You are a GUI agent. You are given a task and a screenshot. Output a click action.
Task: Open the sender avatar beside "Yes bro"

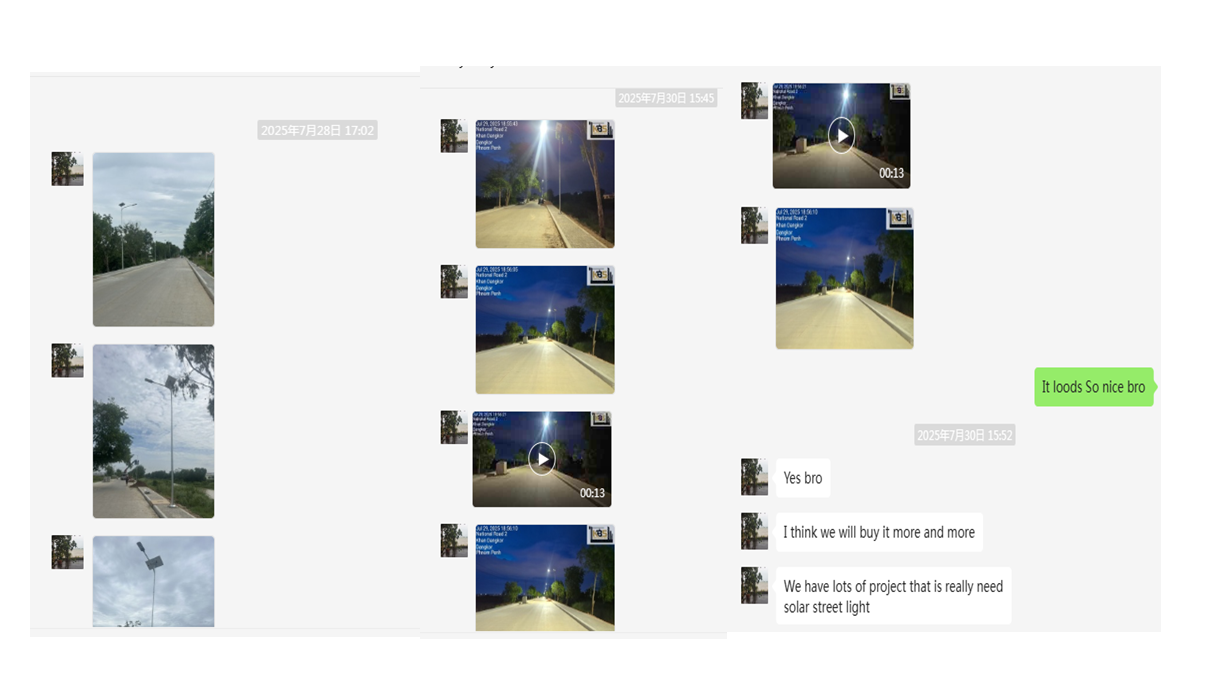tap(755, 477)
